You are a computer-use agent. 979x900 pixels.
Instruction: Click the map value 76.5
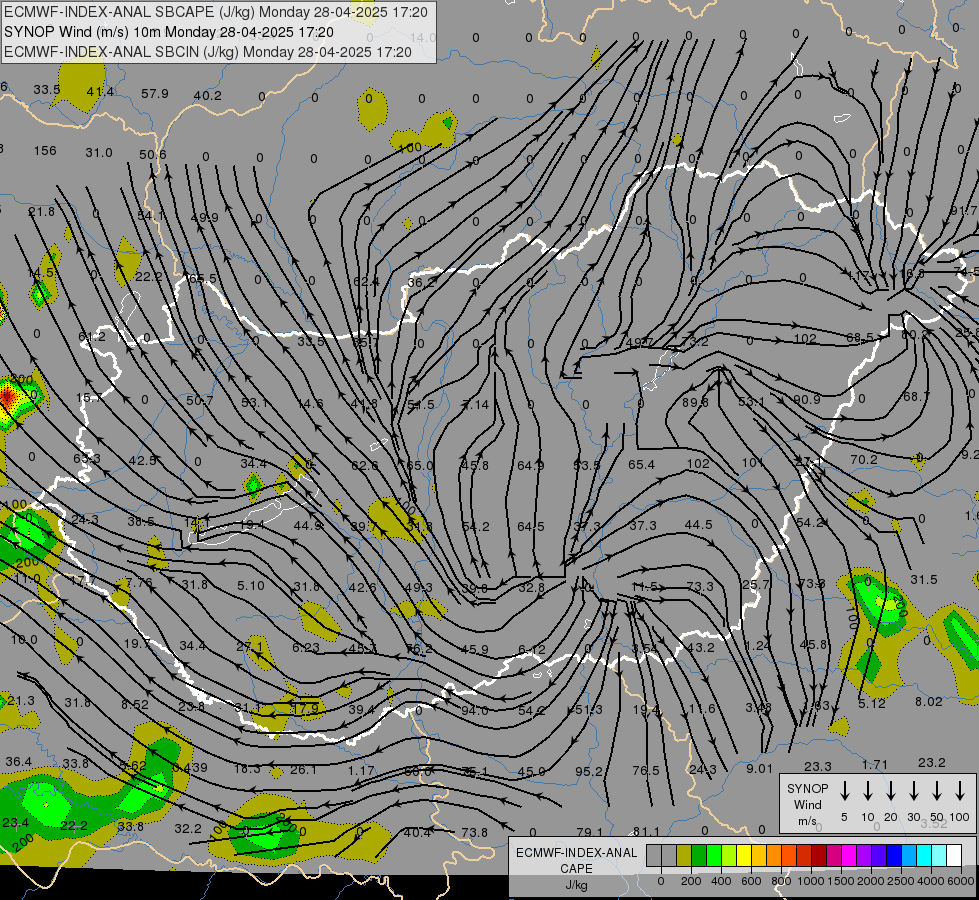tap(646, 770)
